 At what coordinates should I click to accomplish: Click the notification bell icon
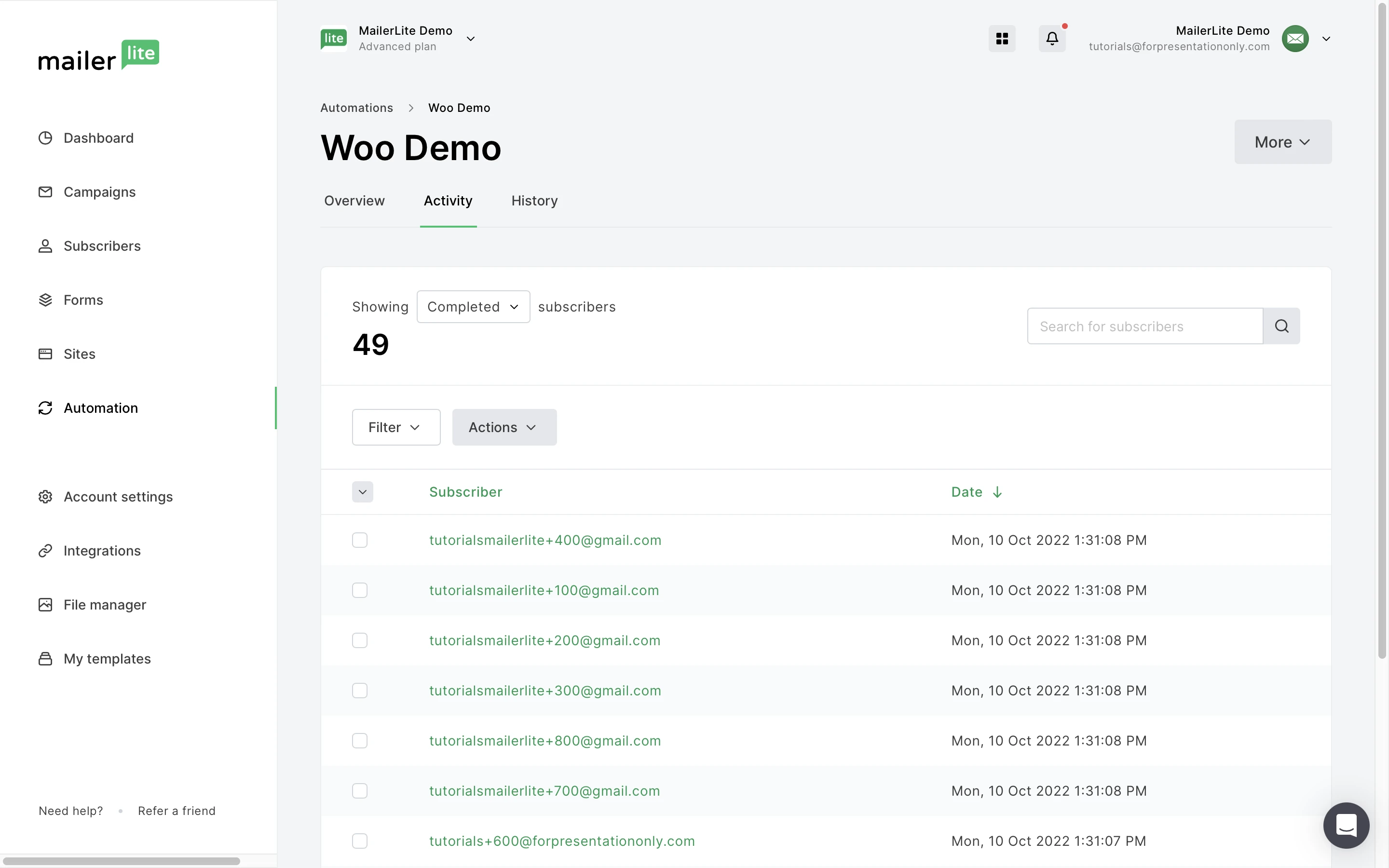pyautogui.click(x=1051, y=39)
